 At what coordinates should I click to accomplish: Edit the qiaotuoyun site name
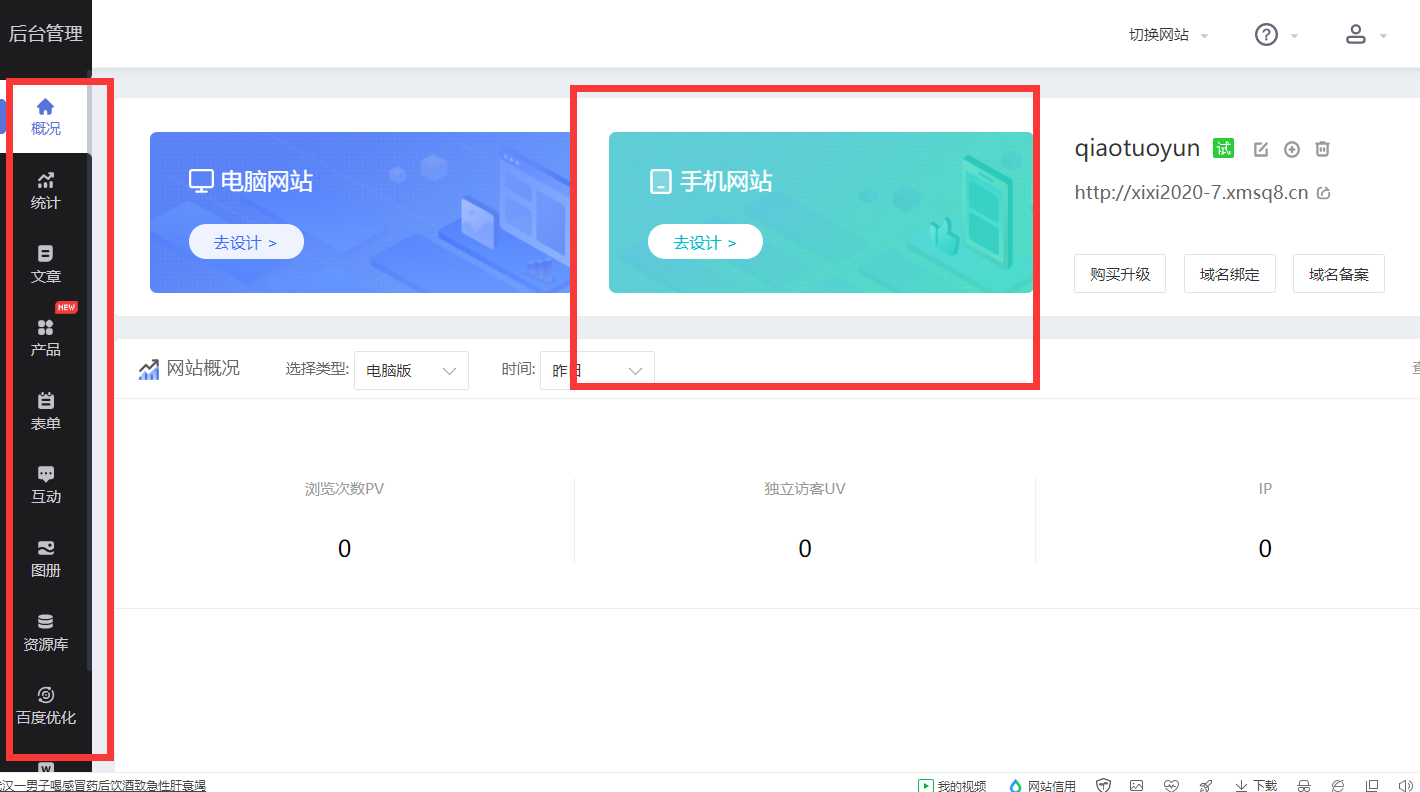pyautogui.click(x=1260, y=148)
